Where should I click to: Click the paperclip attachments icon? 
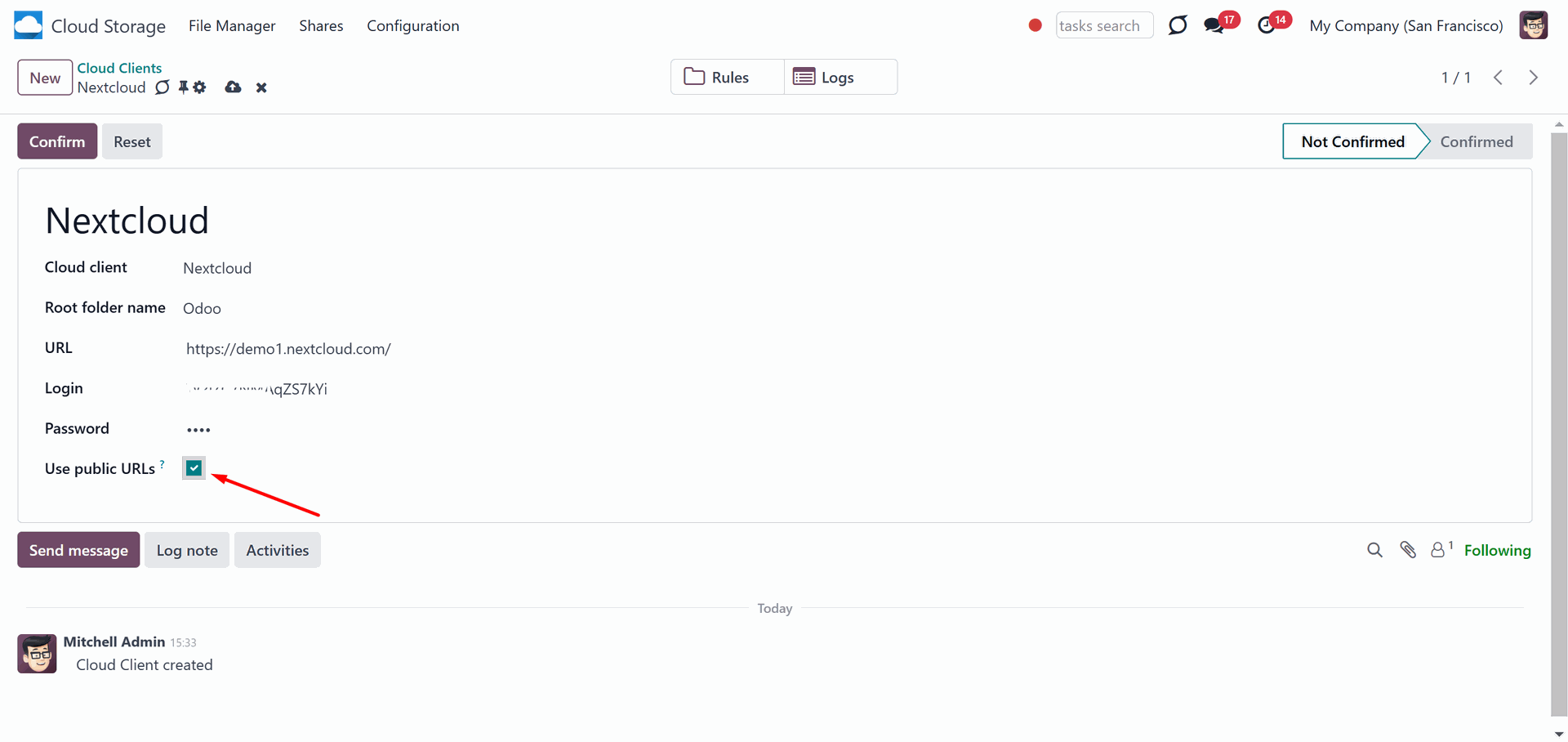pos(1408,550)
